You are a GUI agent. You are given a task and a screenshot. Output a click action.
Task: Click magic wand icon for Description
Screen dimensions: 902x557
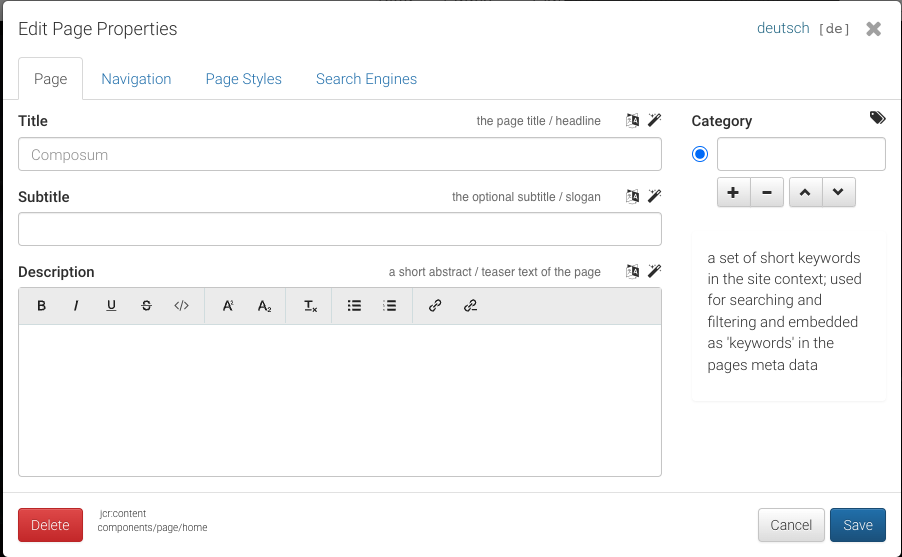tap(655, 270)
